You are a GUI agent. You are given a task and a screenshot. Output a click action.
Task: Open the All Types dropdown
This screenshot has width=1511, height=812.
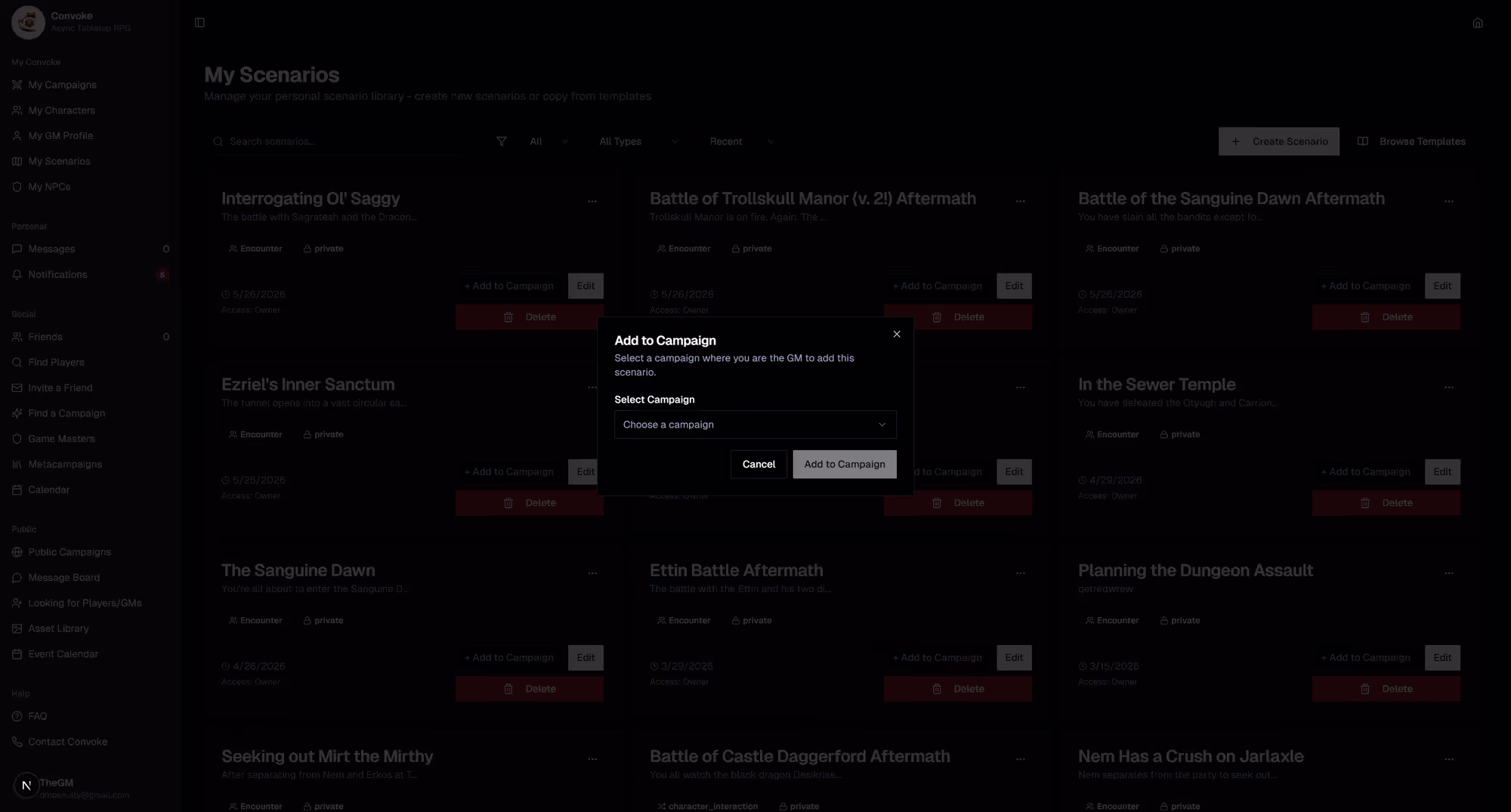coord(638,141)
